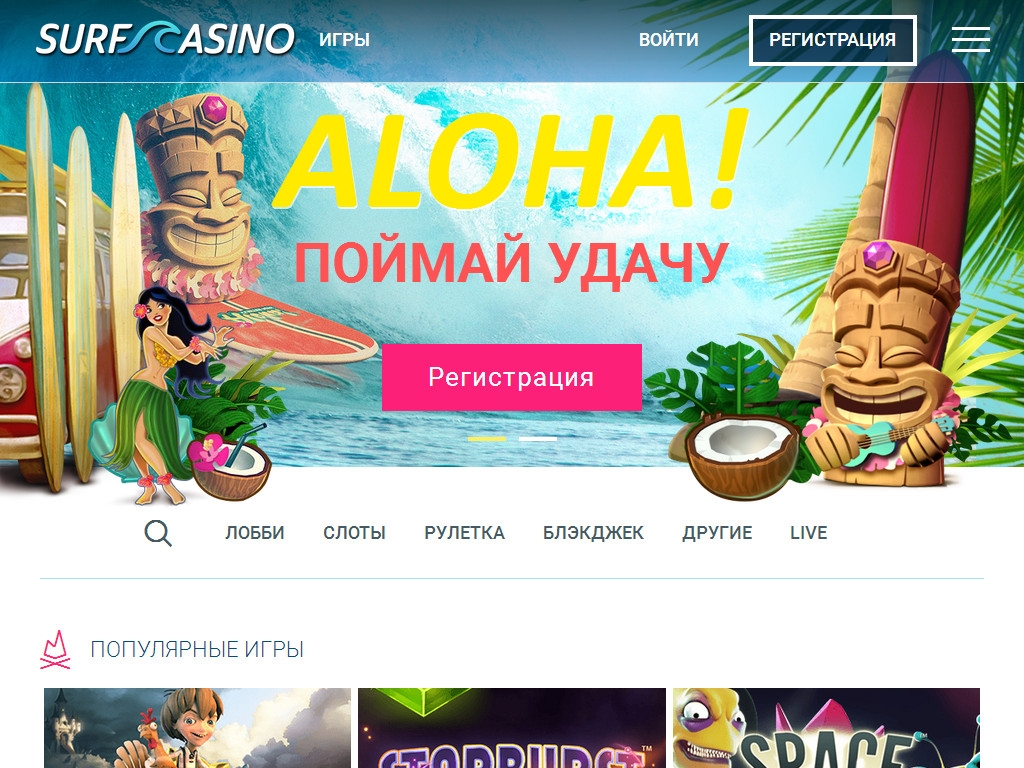This screenshot has height=768, width=1024.
Task: Select the LIVE games tab
Action: (808, 533)
